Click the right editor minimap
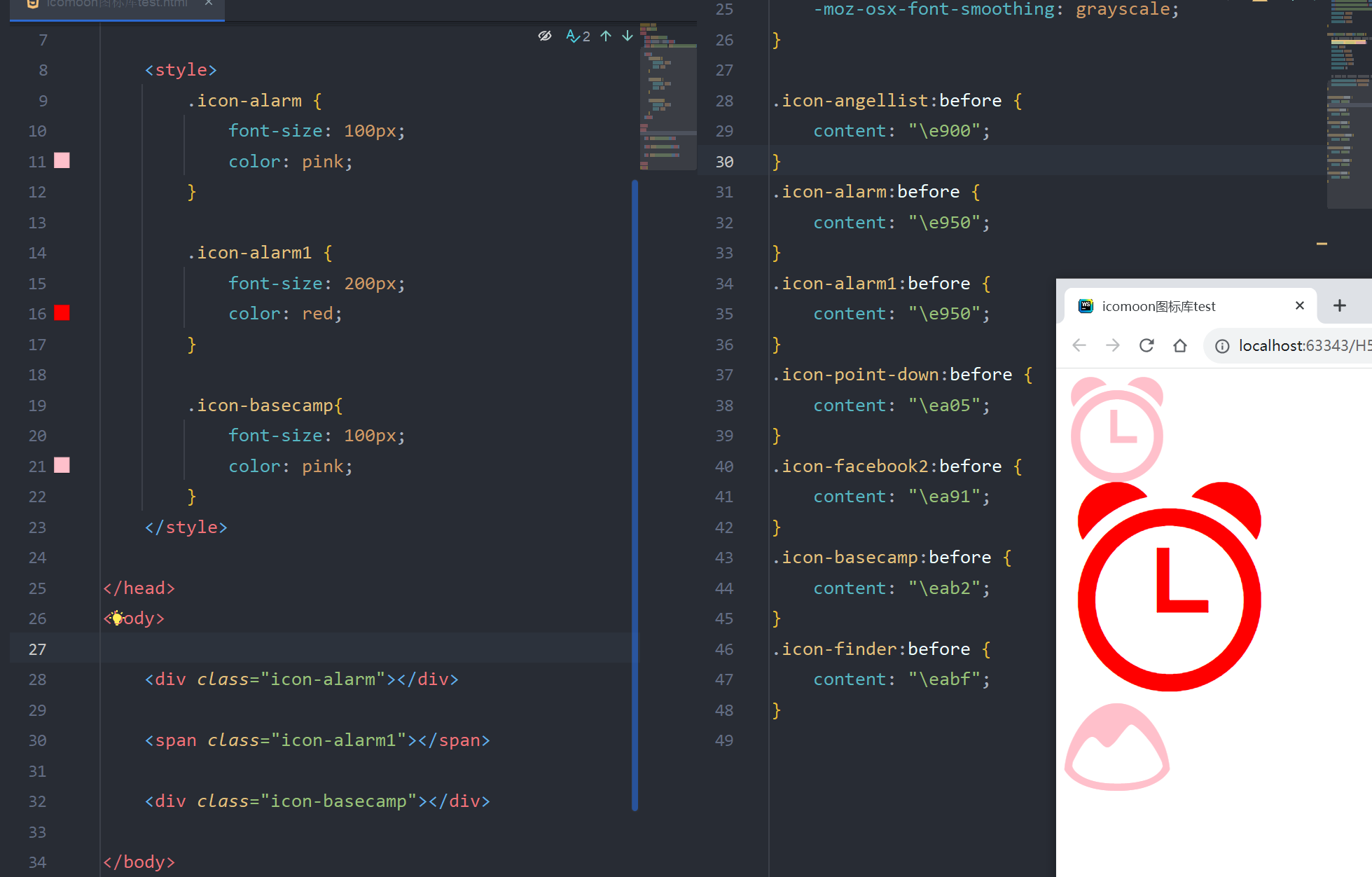Screen dimensions: 1372x877 point(1349,104)
